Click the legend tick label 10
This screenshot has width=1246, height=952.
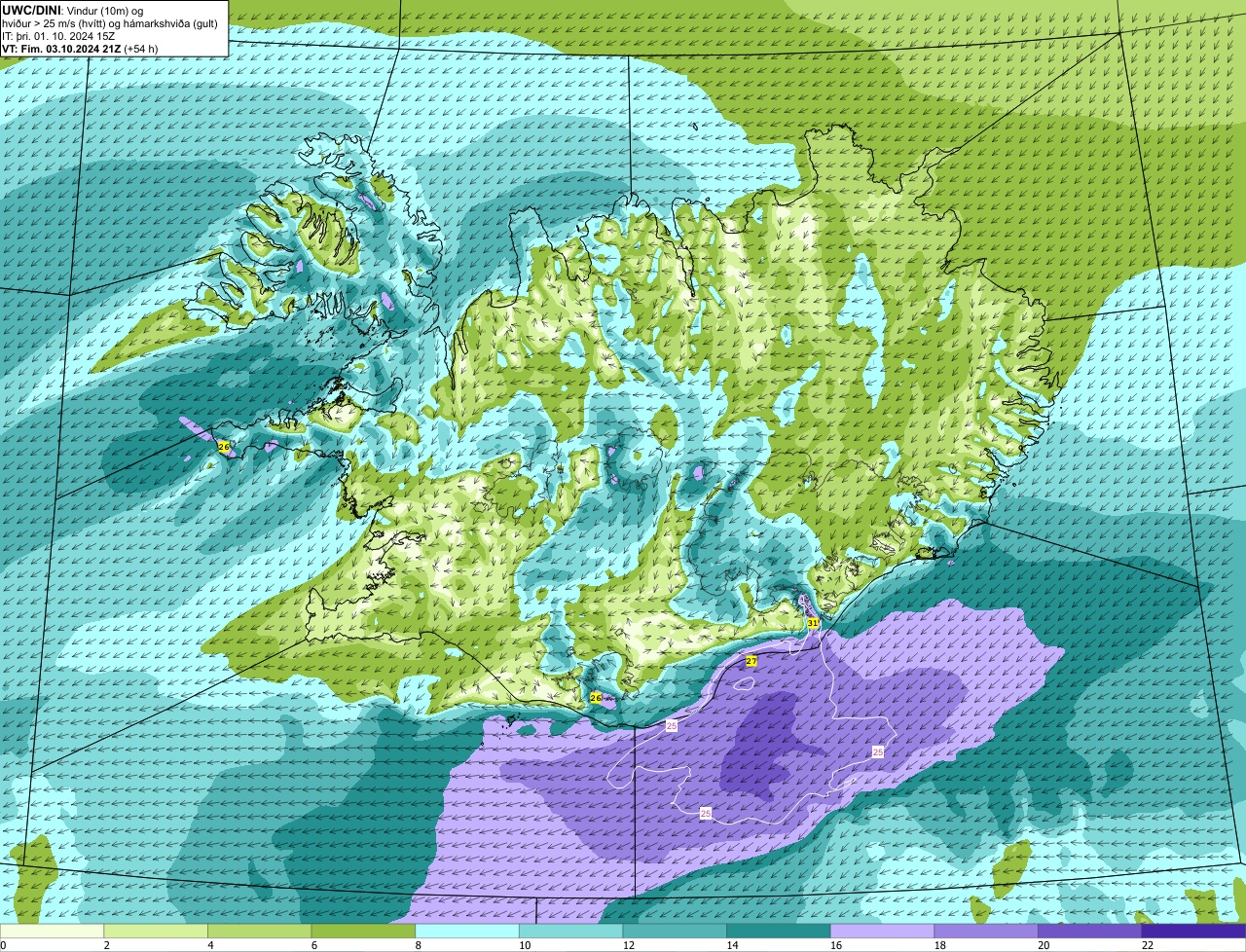524,945
